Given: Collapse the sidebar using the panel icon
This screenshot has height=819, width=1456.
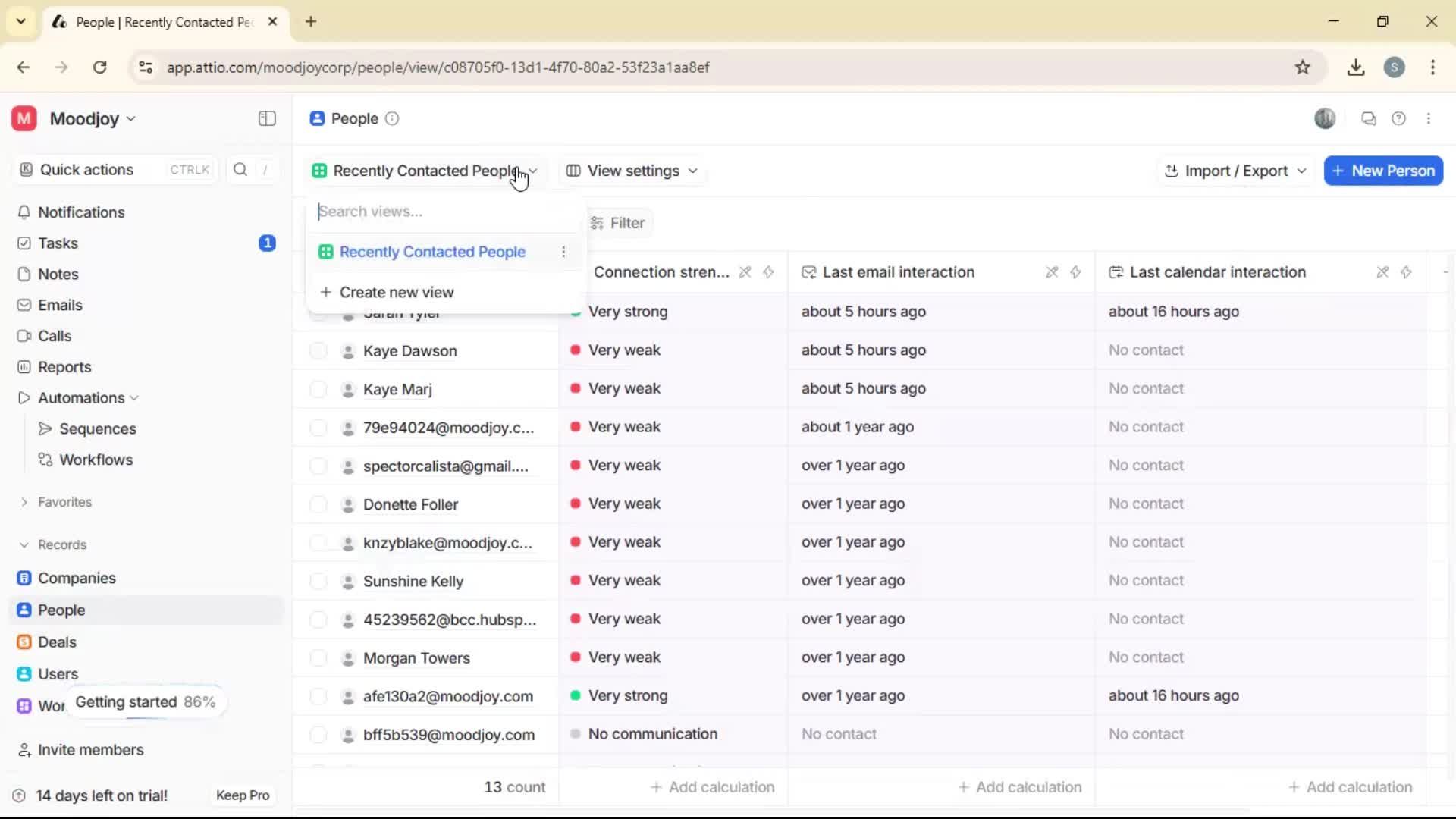Looking at the screenshot, I should click(266, 118).
